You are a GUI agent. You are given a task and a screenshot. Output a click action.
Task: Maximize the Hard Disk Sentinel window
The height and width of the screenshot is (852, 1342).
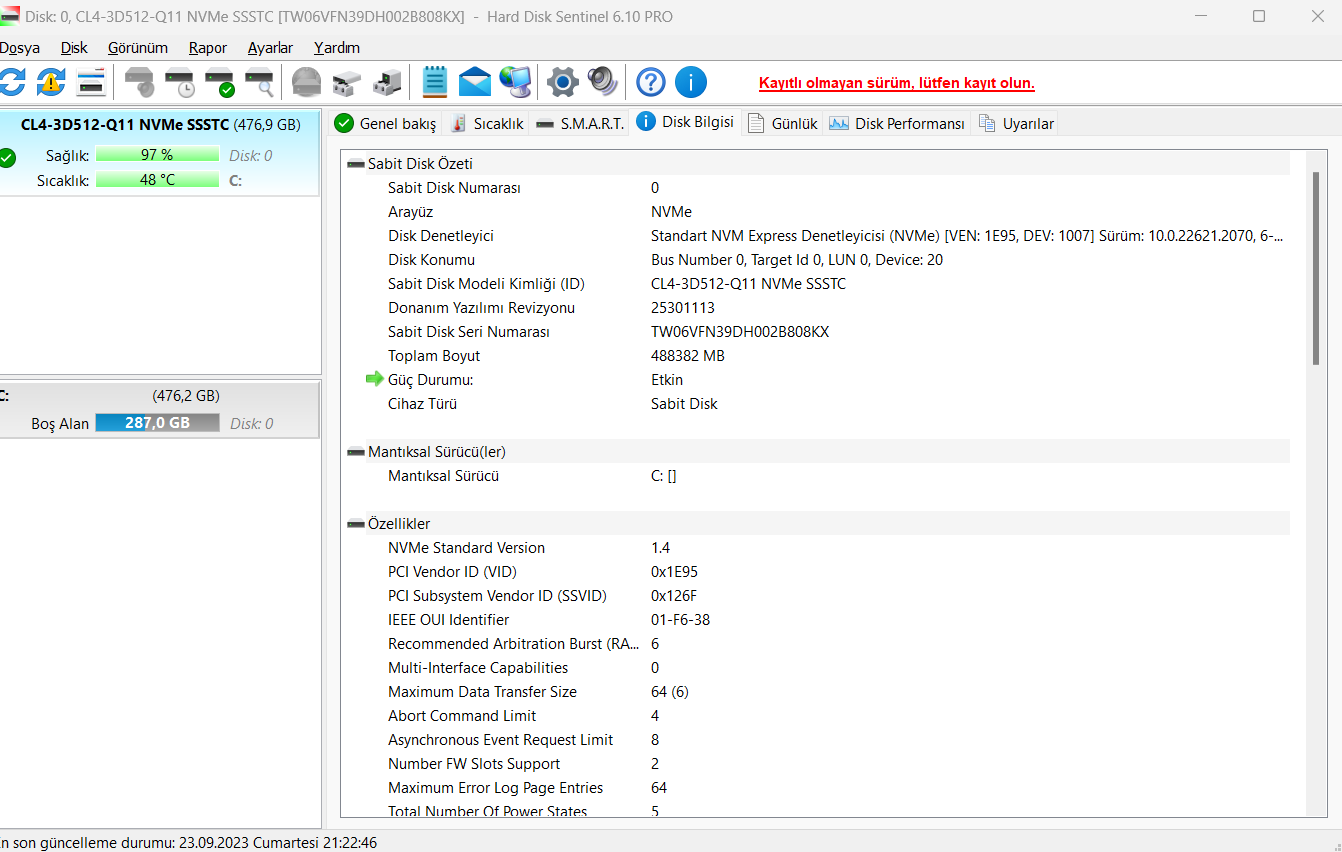[x=1259, y=16]
